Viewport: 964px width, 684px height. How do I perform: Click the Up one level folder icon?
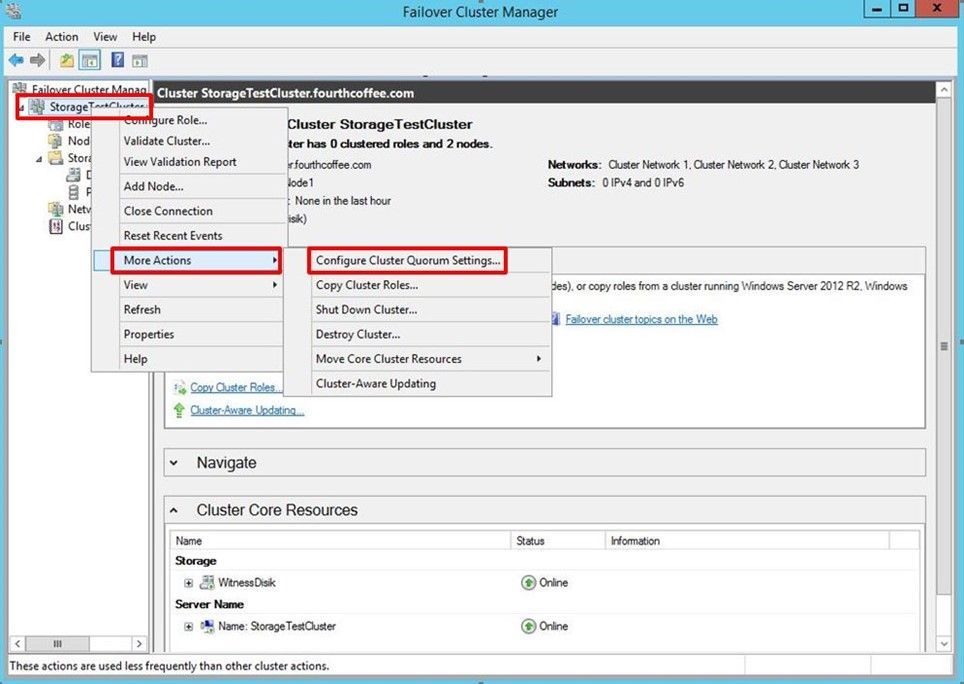click(x=66, y=60)
